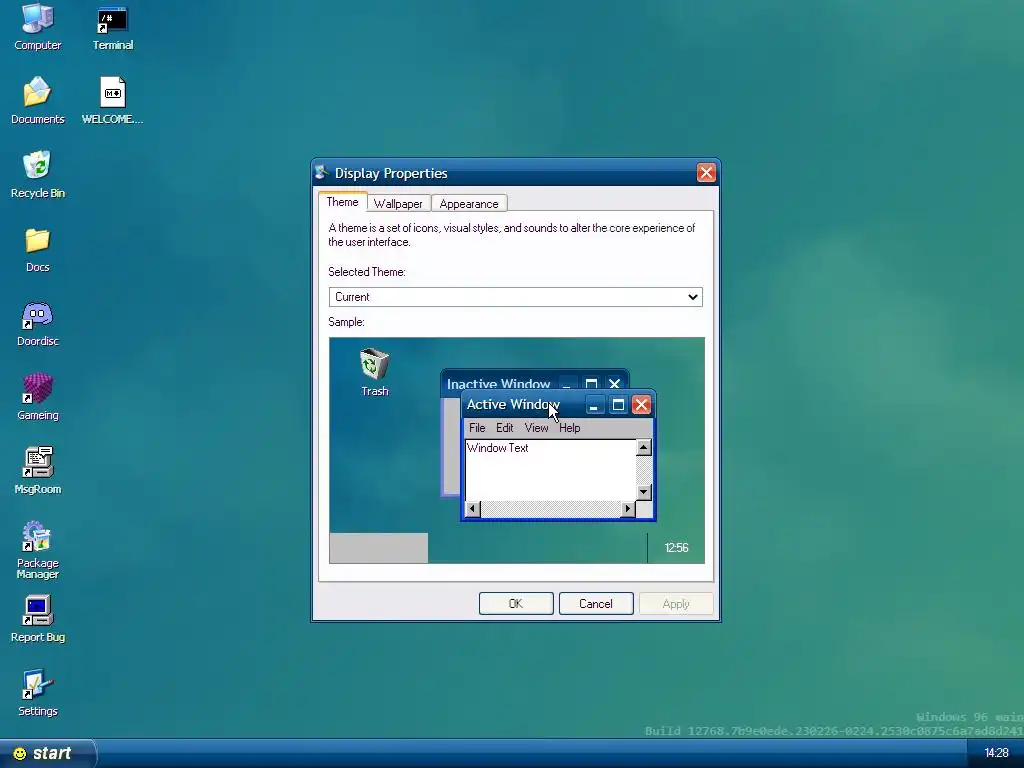This screenshot has width=1024, height=768.
Task: Click the sample scrollbar up arrow
Action: coord(643,447)
